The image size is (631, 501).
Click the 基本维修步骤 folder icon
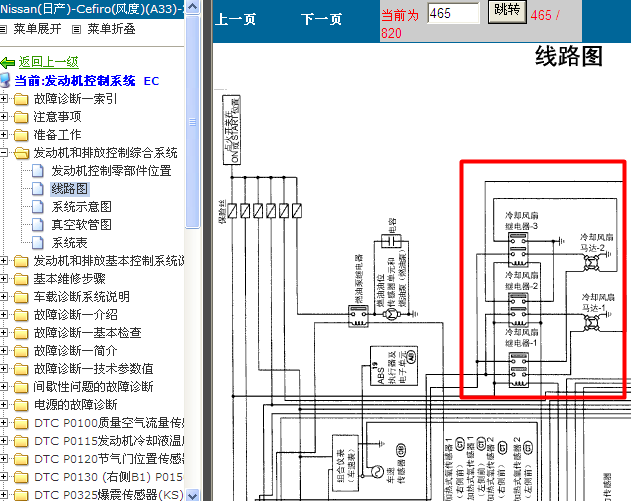click(x=21, y=279)
